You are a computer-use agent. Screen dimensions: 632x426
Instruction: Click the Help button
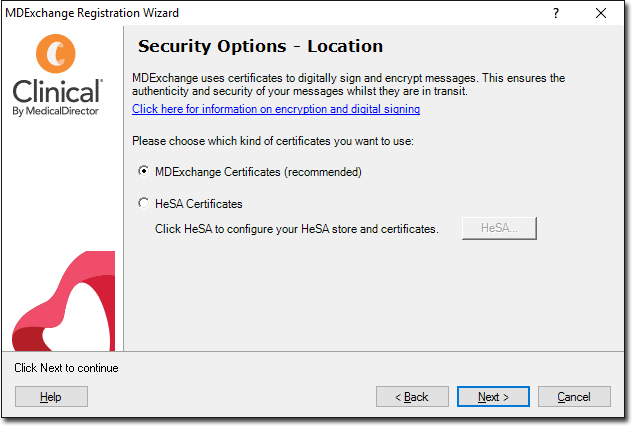tap(51, 397)
